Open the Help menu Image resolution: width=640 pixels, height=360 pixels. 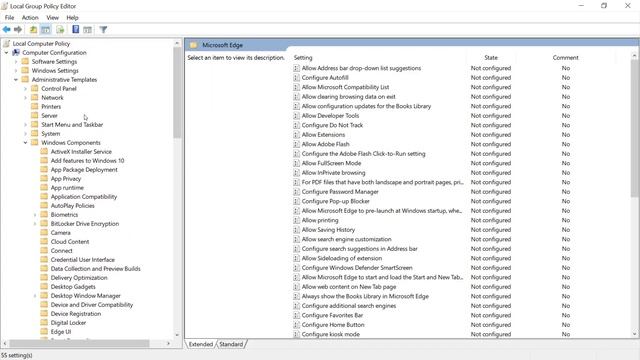[72, 18]
